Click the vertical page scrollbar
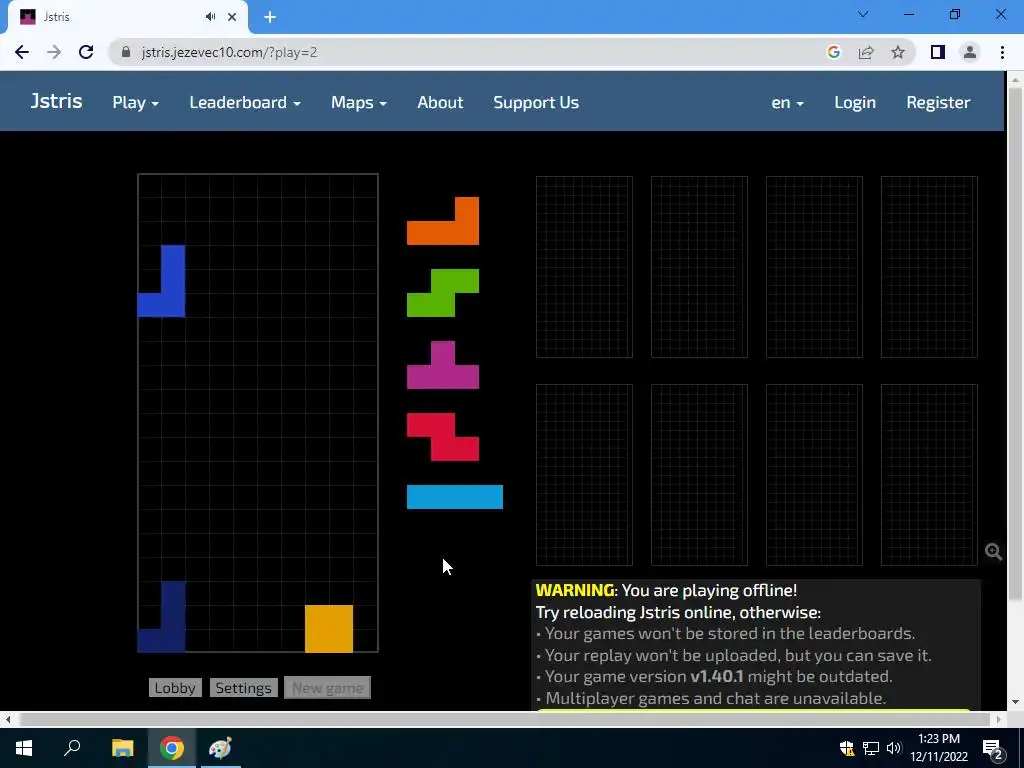 [x=1015, y=343]
